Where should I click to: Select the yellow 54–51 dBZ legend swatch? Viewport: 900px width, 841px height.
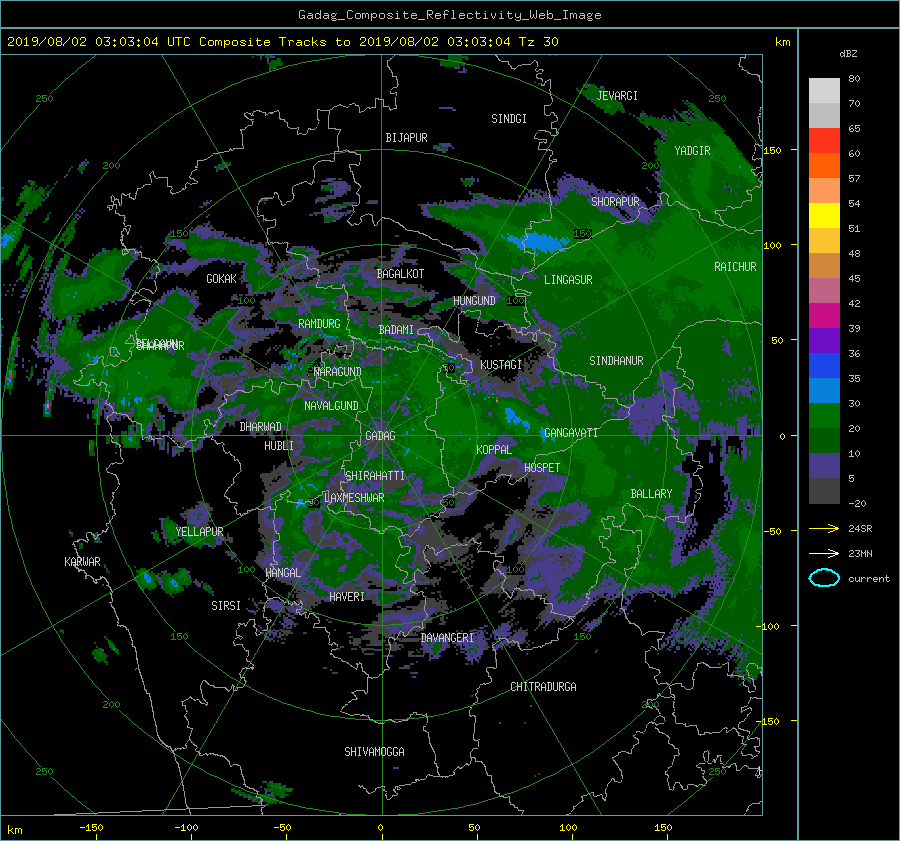pos(824,216)
